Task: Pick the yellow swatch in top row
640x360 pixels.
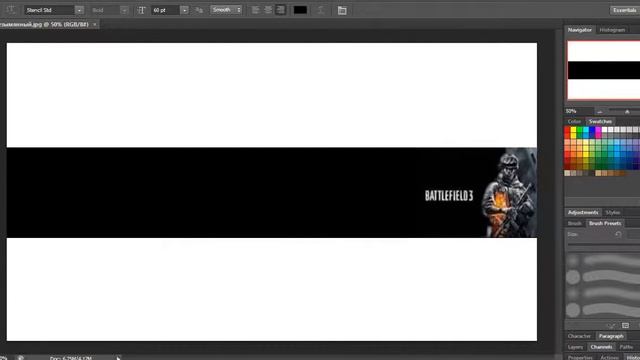Action: point(573,130)
